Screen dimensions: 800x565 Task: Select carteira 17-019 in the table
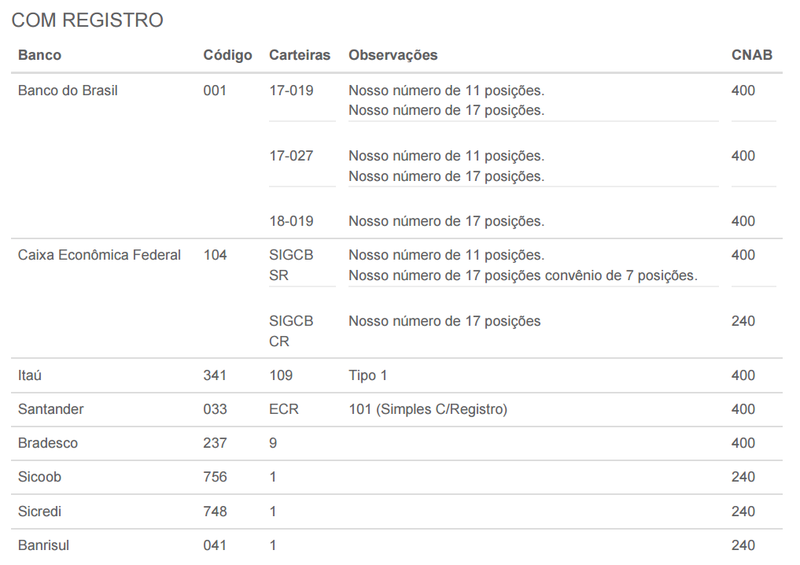pos(291,91)
